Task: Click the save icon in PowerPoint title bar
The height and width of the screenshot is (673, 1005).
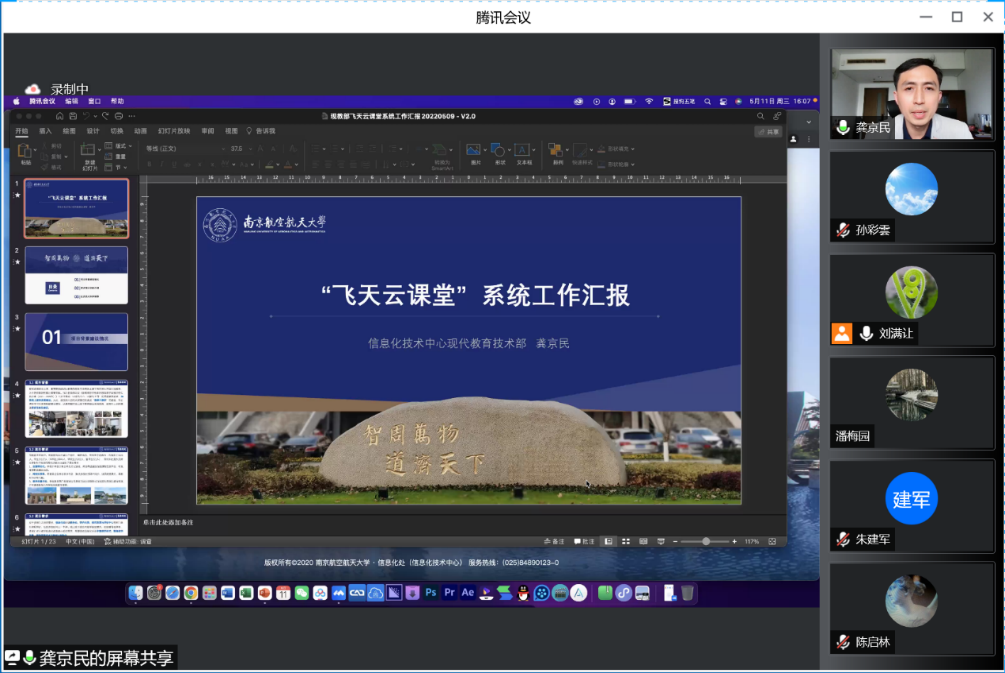Action: pyautogui.click(x=73, y=116)
